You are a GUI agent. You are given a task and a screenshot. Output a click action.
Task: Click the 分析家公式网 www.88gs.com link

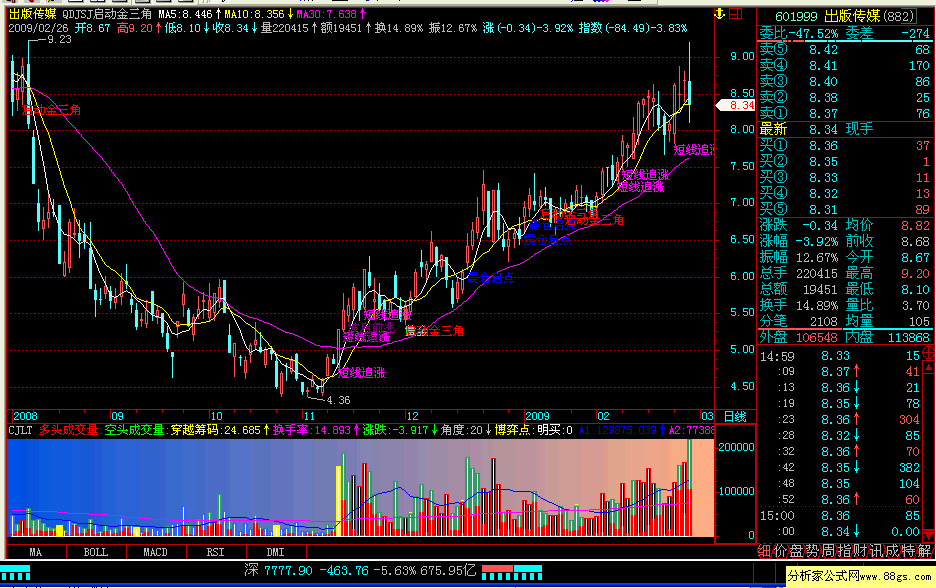point(860,577)
